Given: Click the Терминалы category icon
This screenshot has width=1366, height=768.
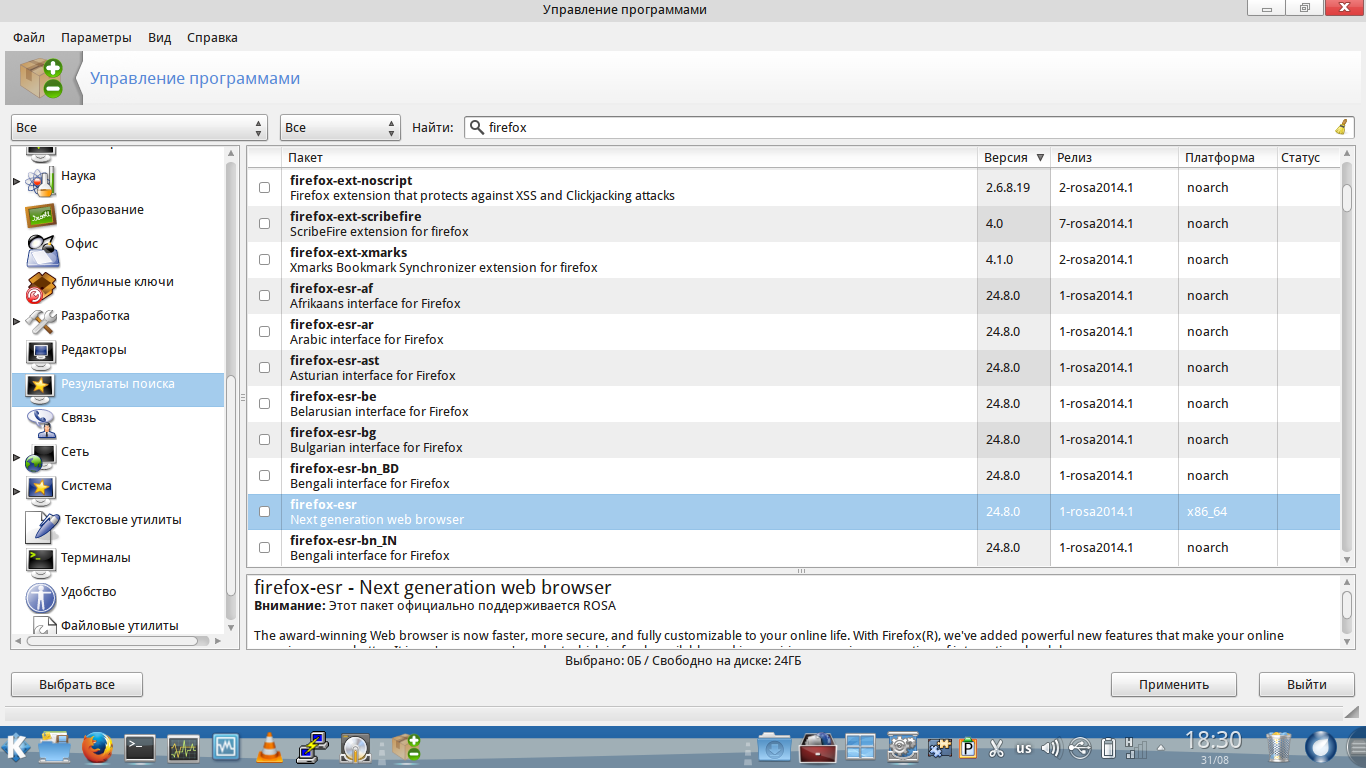Looking at the screenshot, I should tap(41, 560).
